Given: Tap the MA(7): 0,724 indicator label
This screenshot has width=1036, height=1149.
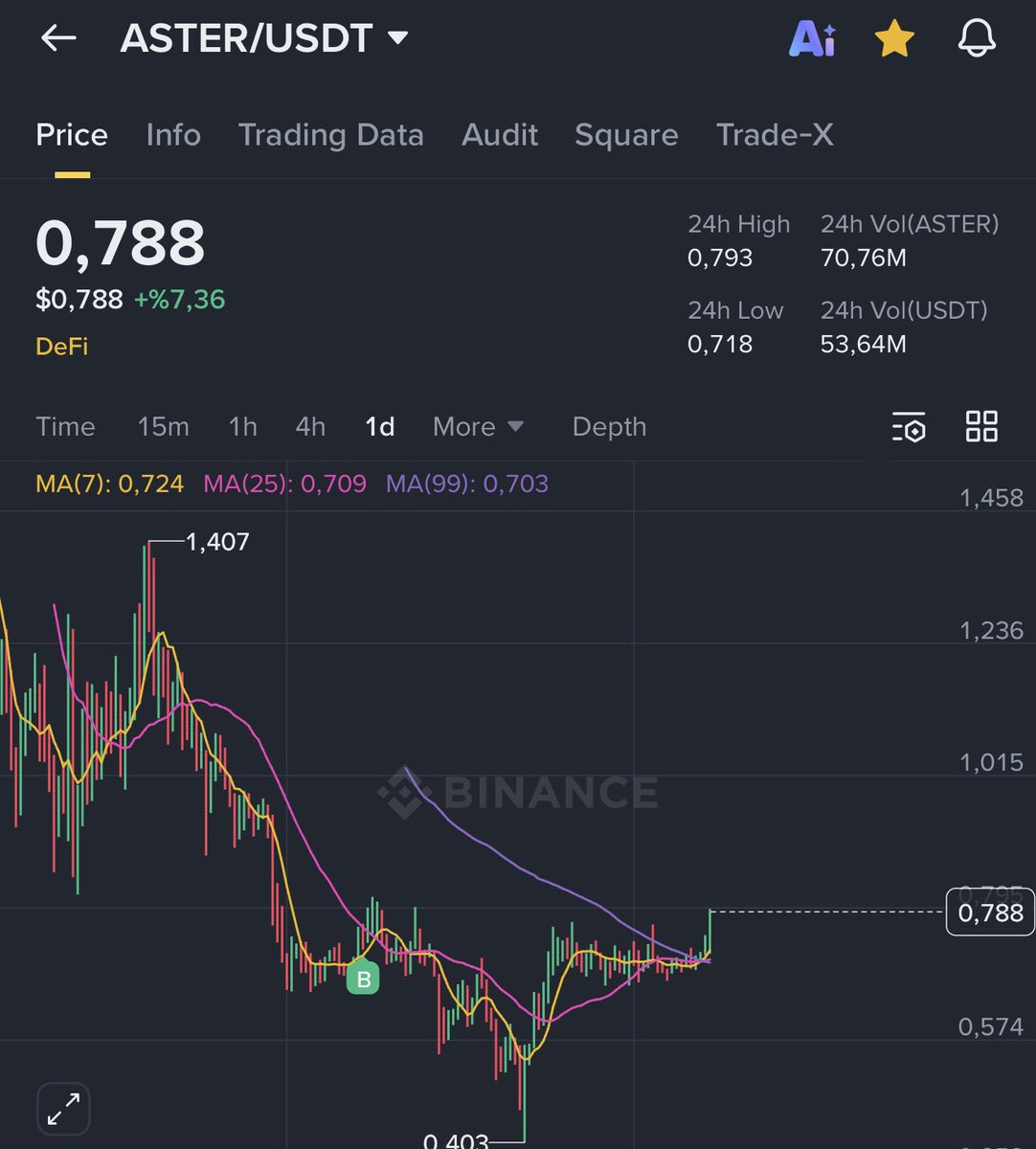Looking at the screenshot, I should pos(109,484).
